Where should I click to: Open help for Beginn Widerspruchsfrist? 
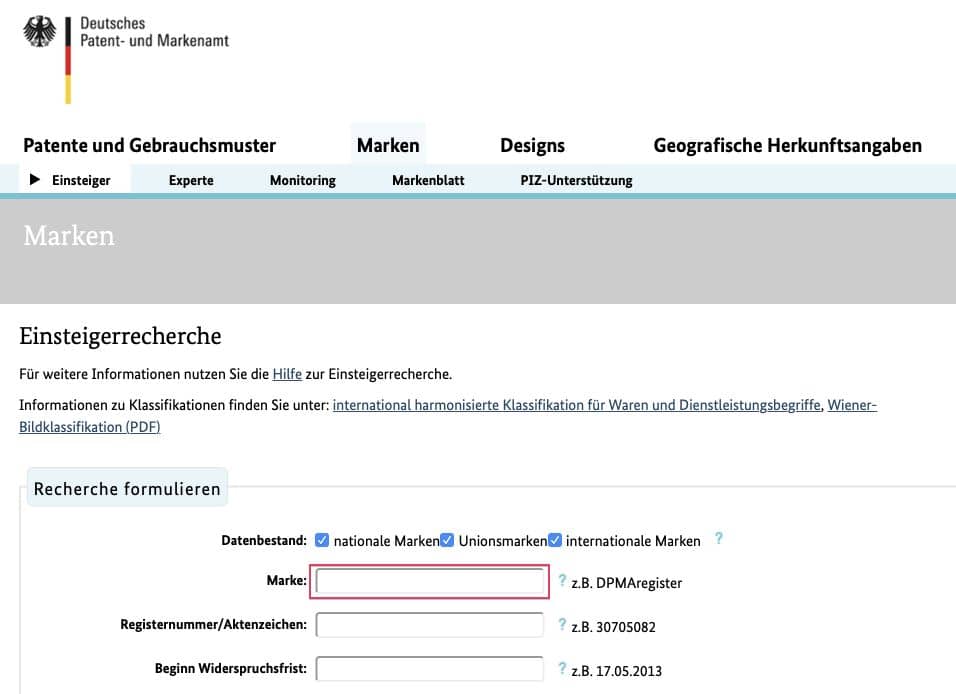tap(563, 667)
